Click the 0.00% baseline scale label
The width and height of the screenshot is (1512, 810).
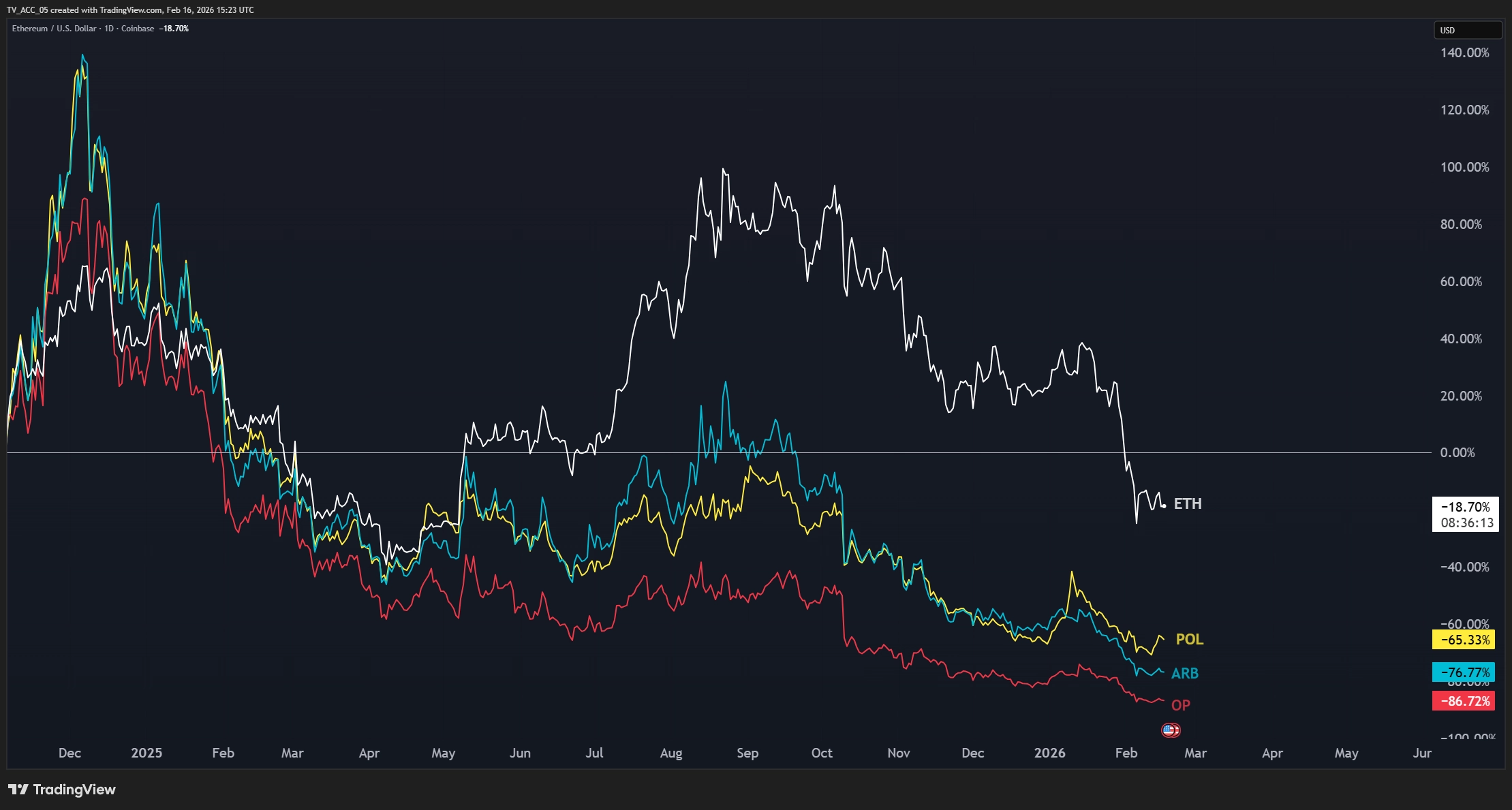(1457, 452)
